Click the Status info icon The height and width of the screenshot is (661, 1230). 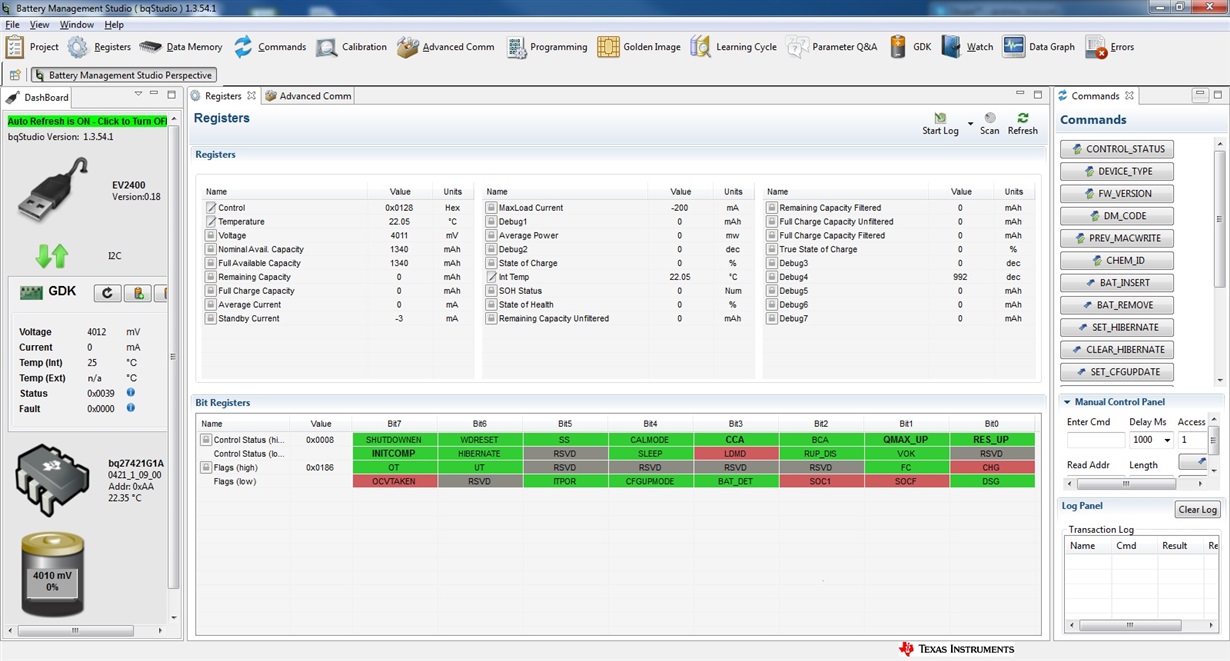[130, 393]
